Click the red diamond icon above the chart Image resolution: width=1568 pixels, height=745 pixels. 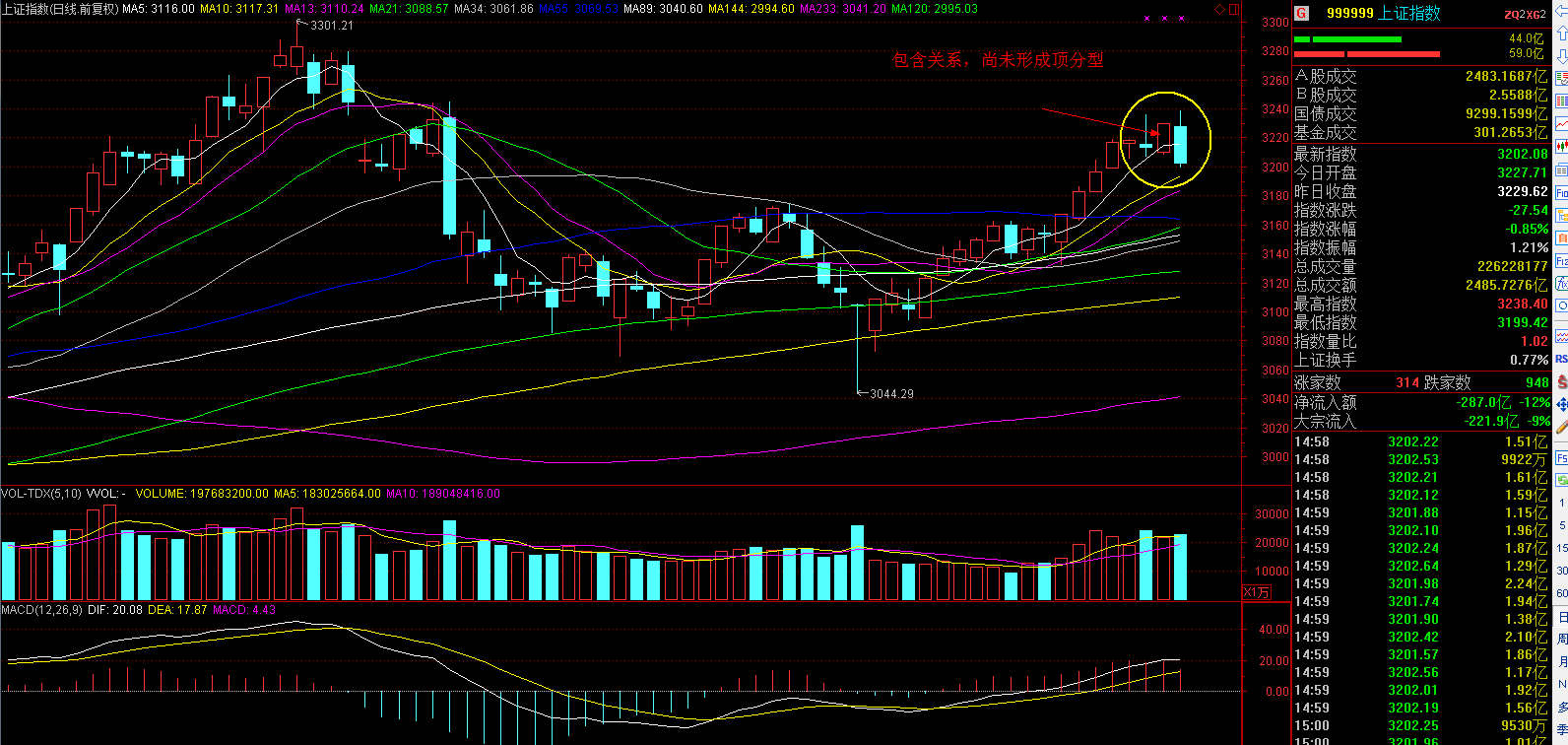1220,9
